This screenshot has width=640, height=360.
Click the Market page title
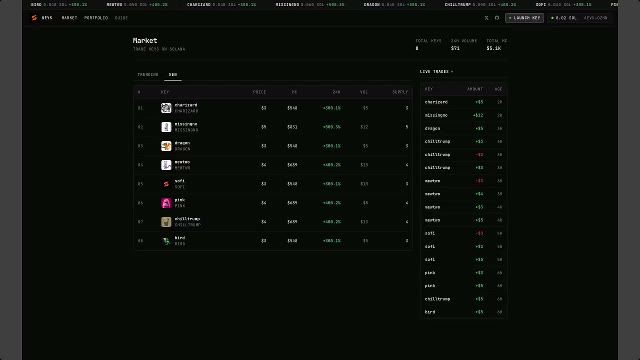pos(145,40)
